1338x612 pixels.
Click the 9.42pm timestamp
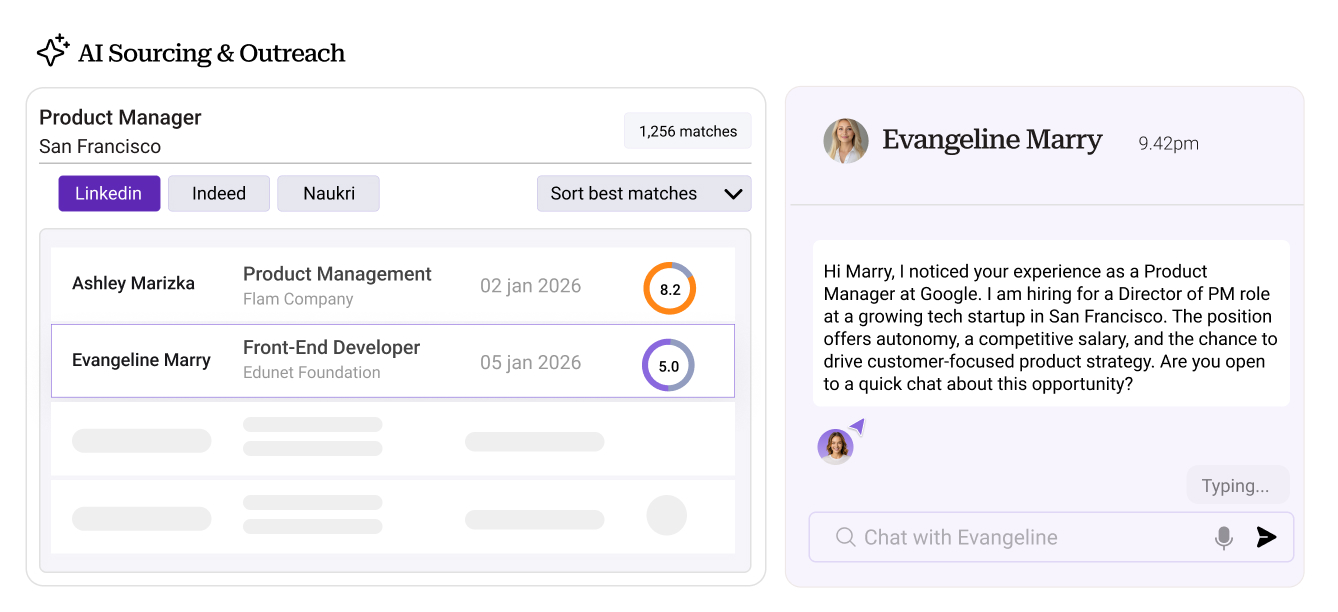(x=1168, y=143)
